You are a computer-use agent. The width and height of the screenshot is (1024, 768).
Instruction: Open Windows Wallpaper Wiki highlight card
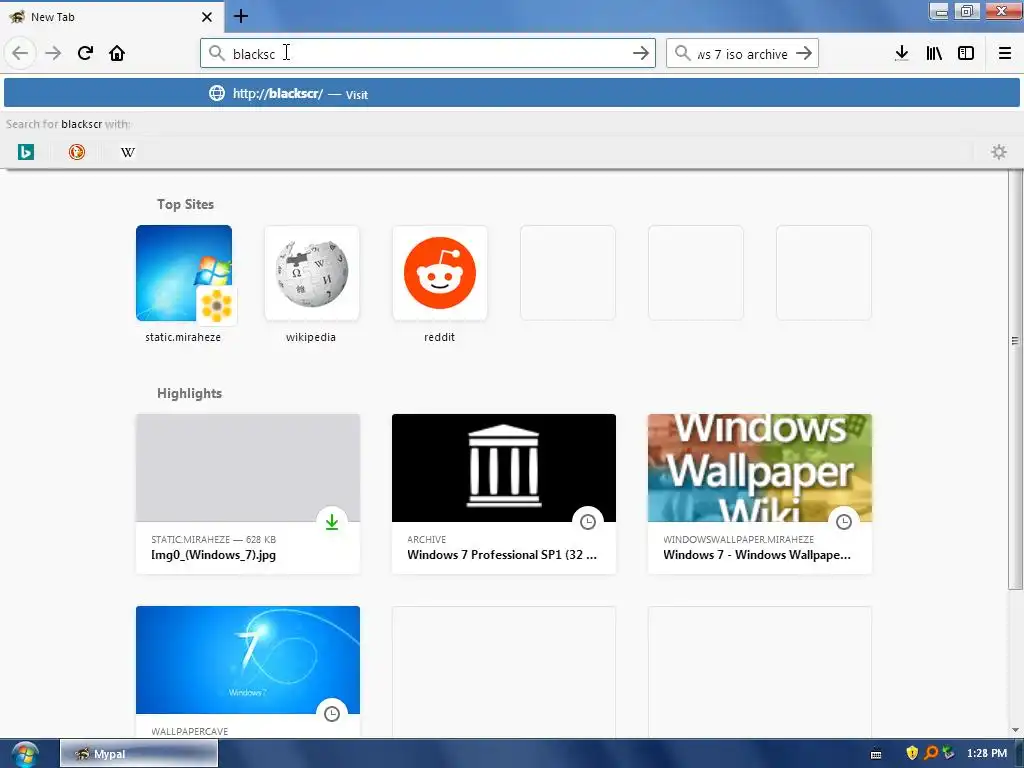[760, 494]
